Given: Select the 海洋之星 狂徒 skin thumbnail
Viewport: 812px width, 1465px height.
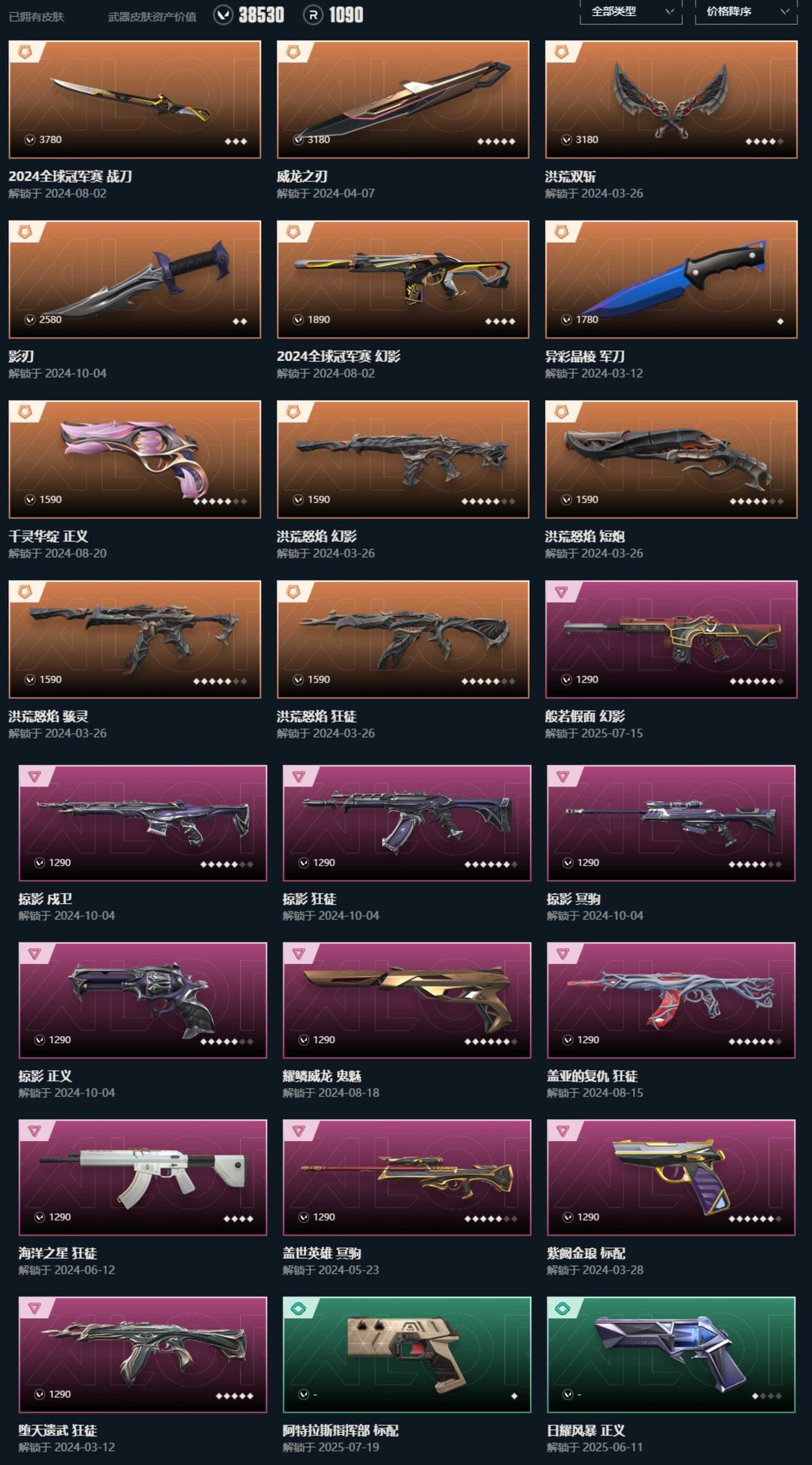Looking at the screenshot, I should point(143,1177).
